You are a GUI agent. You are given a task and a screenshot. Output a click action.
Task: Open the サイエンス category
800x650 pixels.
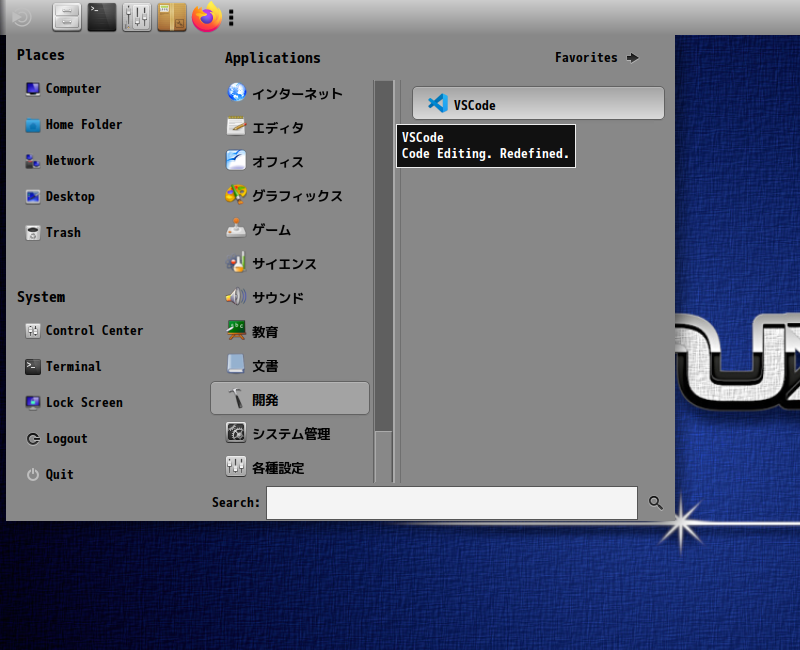click(290, 263)
